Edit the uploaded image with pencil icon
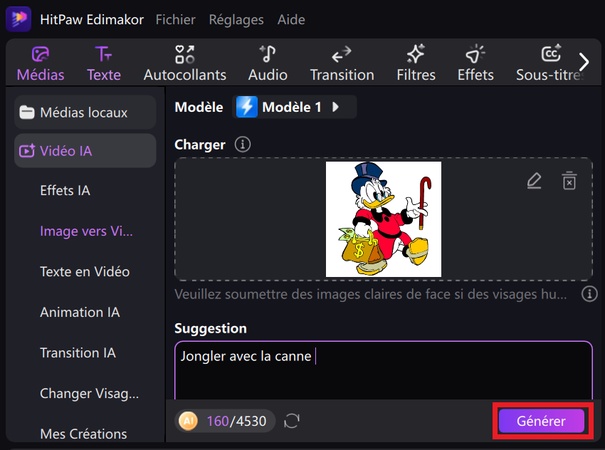 point(534,181)
